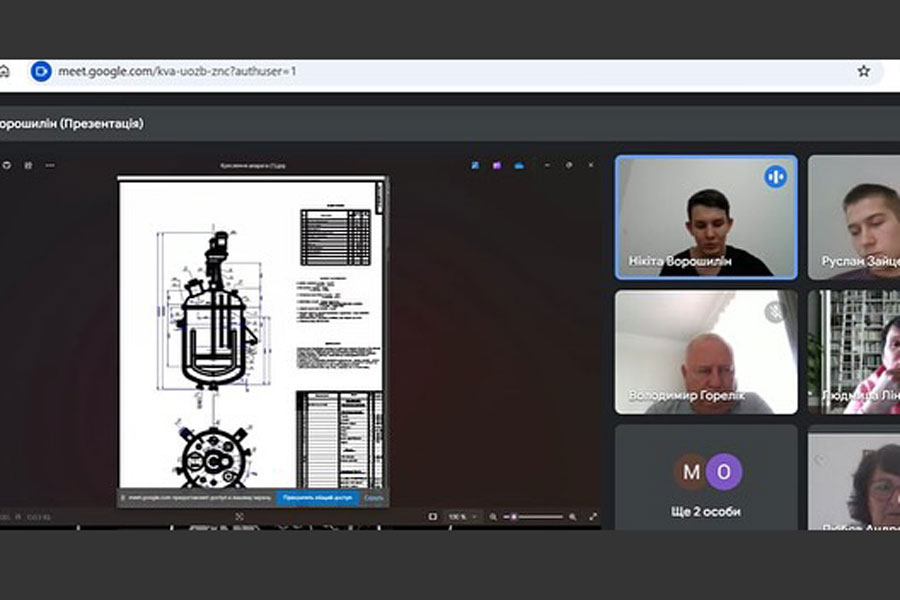Screen dimensions: 900x600
Task: Select Руслан Зайцев video tile
Action: click(854, 217)
